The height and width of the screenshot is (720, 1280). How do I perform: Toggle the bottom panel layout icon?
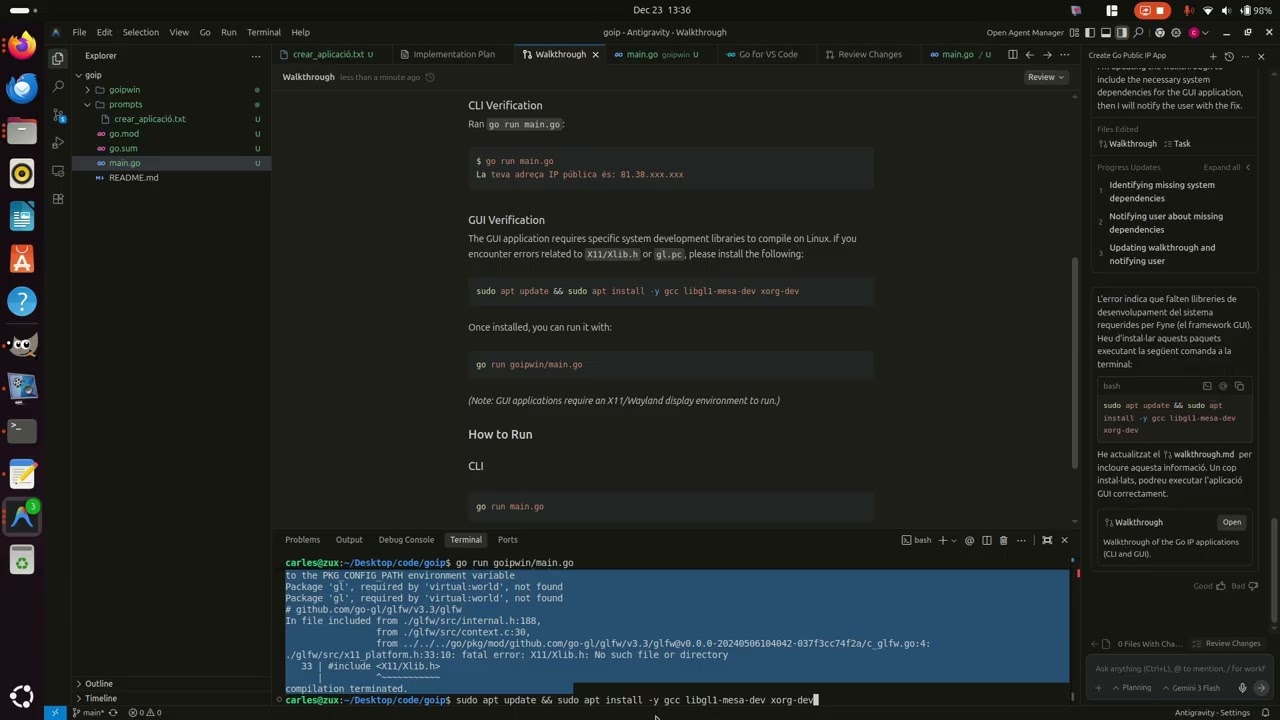tap(1106, 32)
